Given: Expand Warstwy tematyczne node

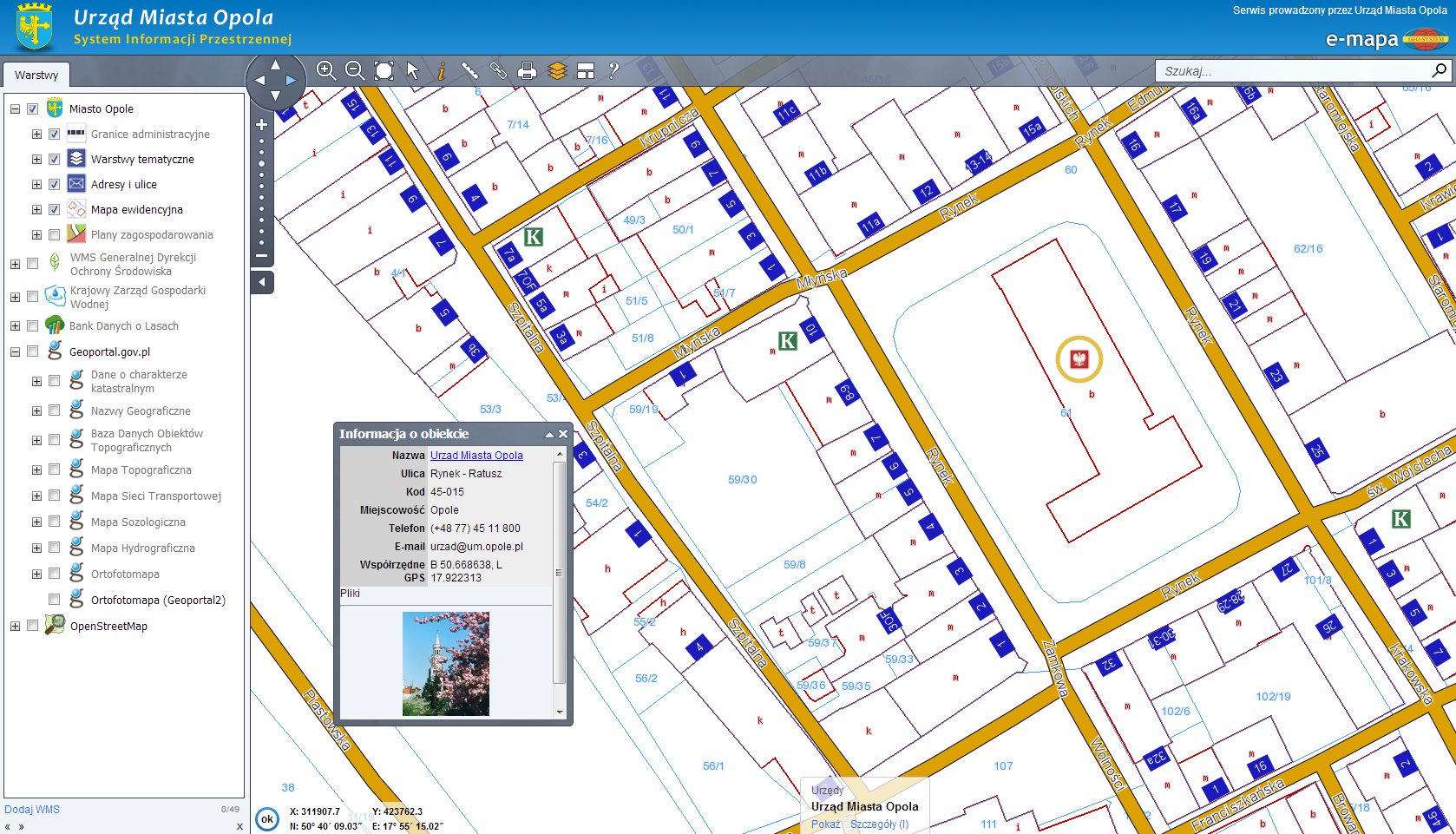Looking at the screenshot, I should 36,160.
